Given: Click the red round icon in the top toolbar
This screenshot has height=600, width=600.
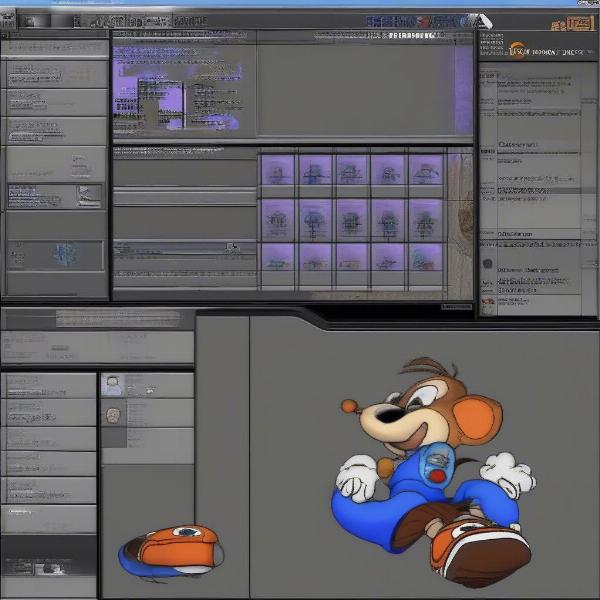Looking at the screenshot, I should pos(424,22).
